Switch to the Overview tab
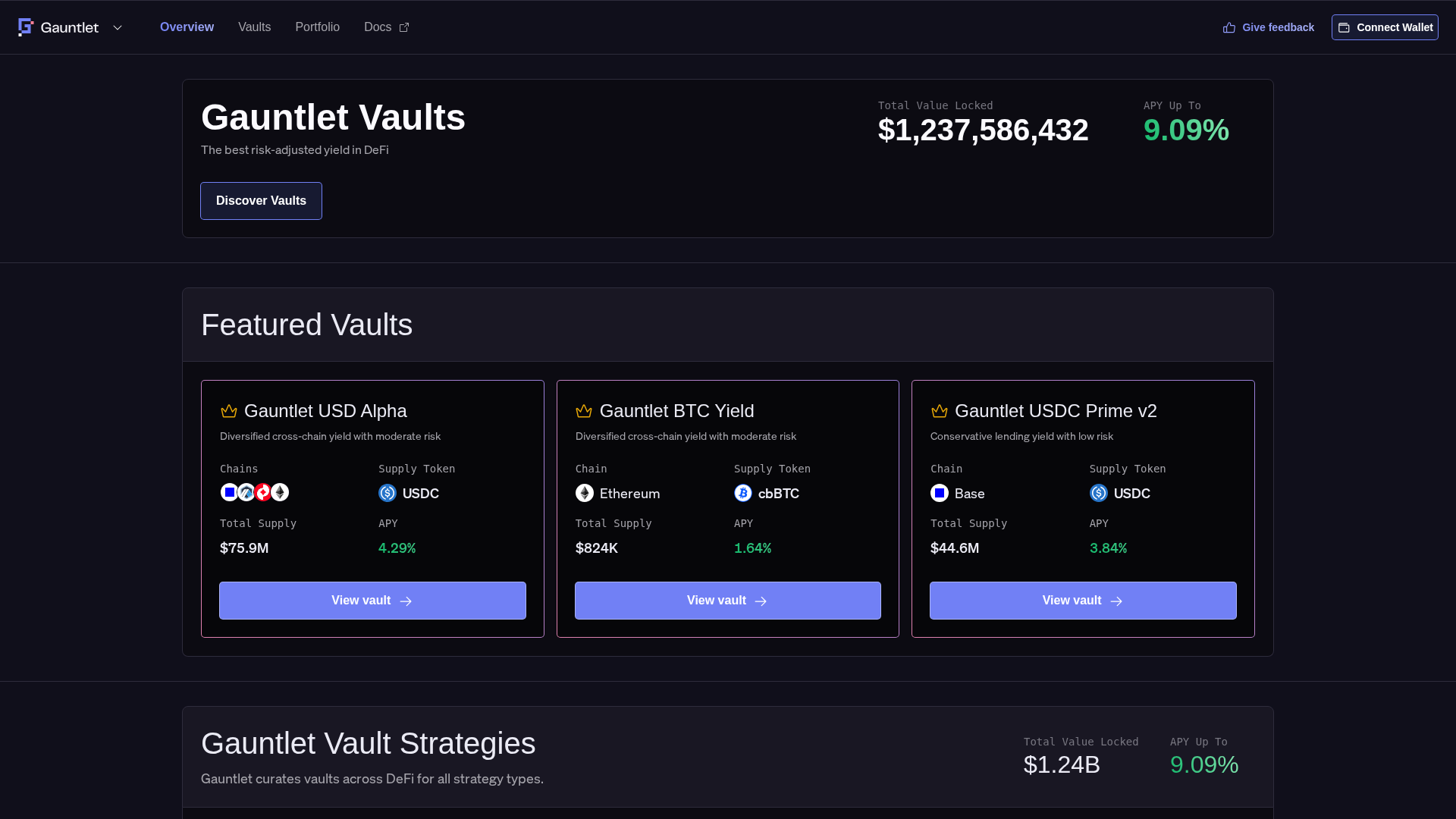The width and height of the screenshot is (1456, 819). pyautogui.click(x=187, y=27)
